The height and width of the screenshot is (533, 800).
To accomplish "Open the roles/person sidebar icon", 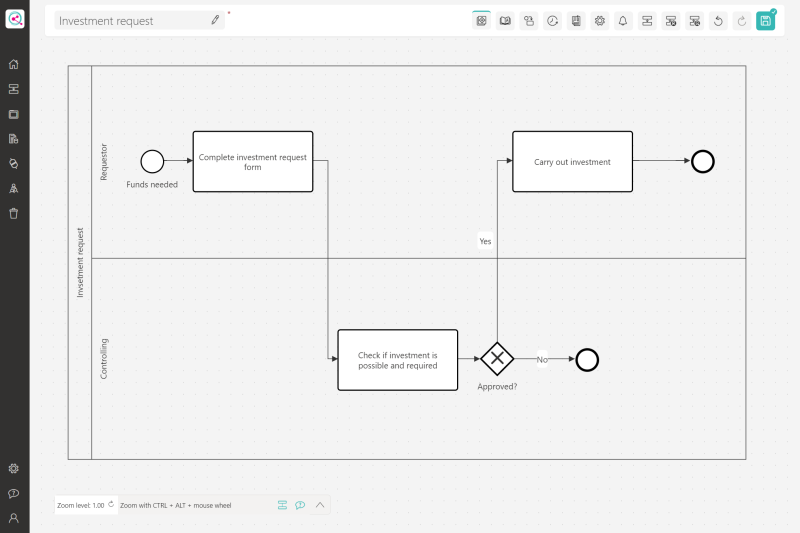I will pos(14,189).
